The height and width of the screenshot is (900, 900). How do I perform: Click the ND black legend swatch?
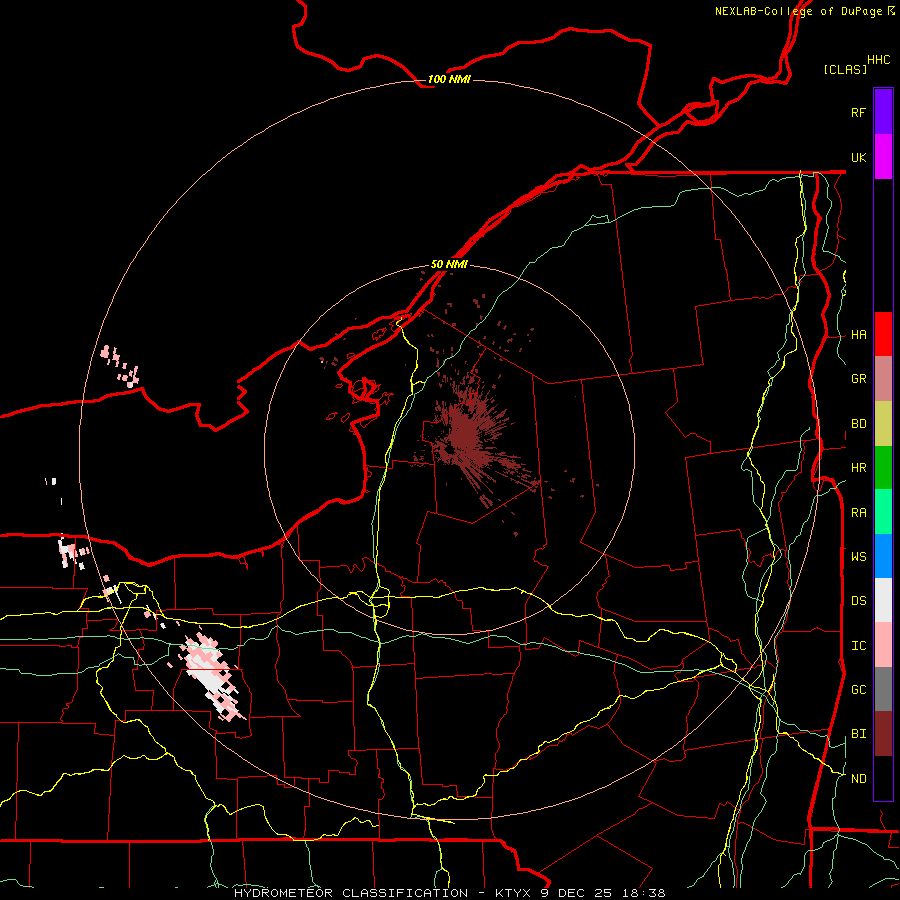[883, 778]
